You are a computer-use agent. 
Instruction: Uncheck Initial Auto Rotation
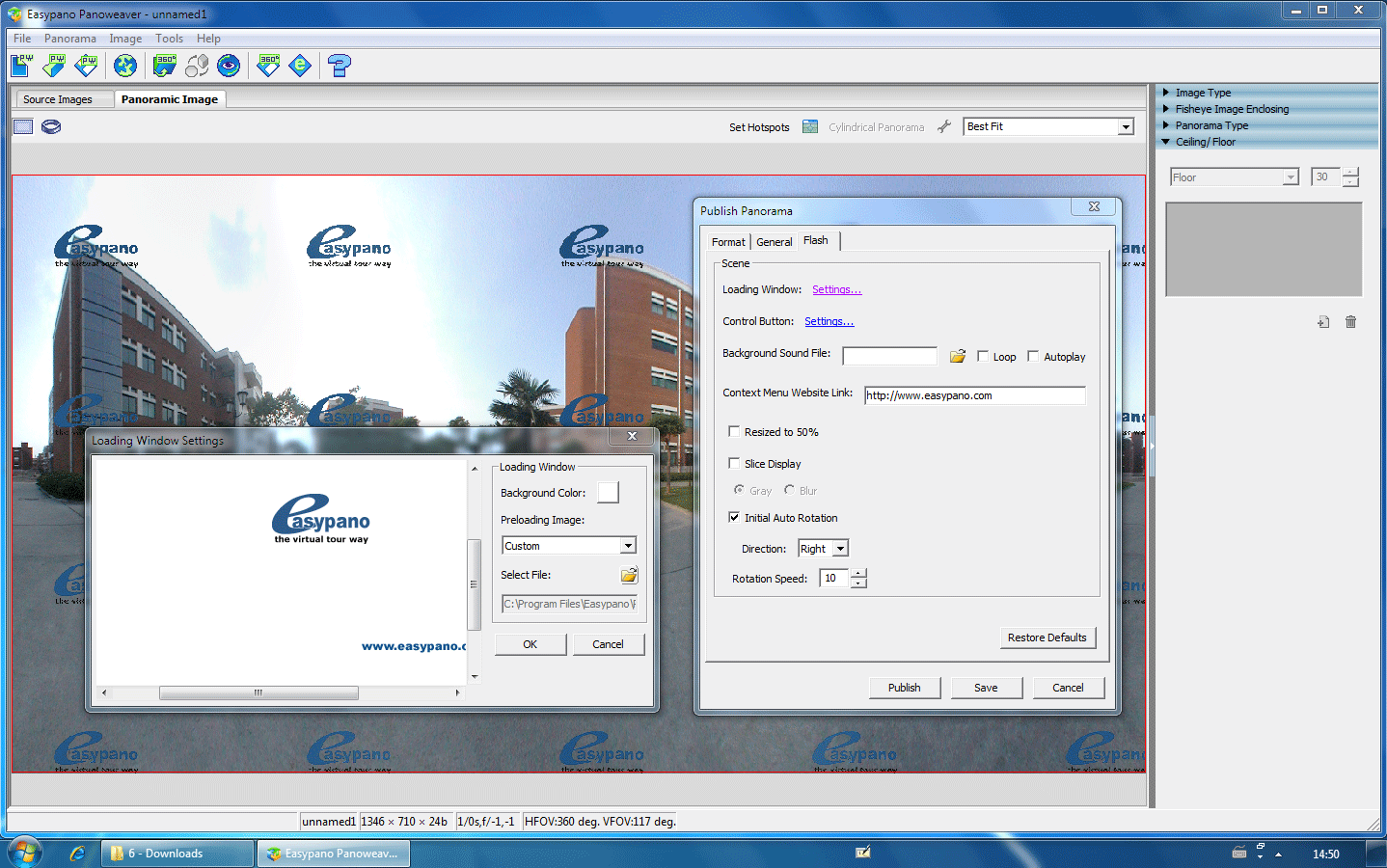pos(734,517)
